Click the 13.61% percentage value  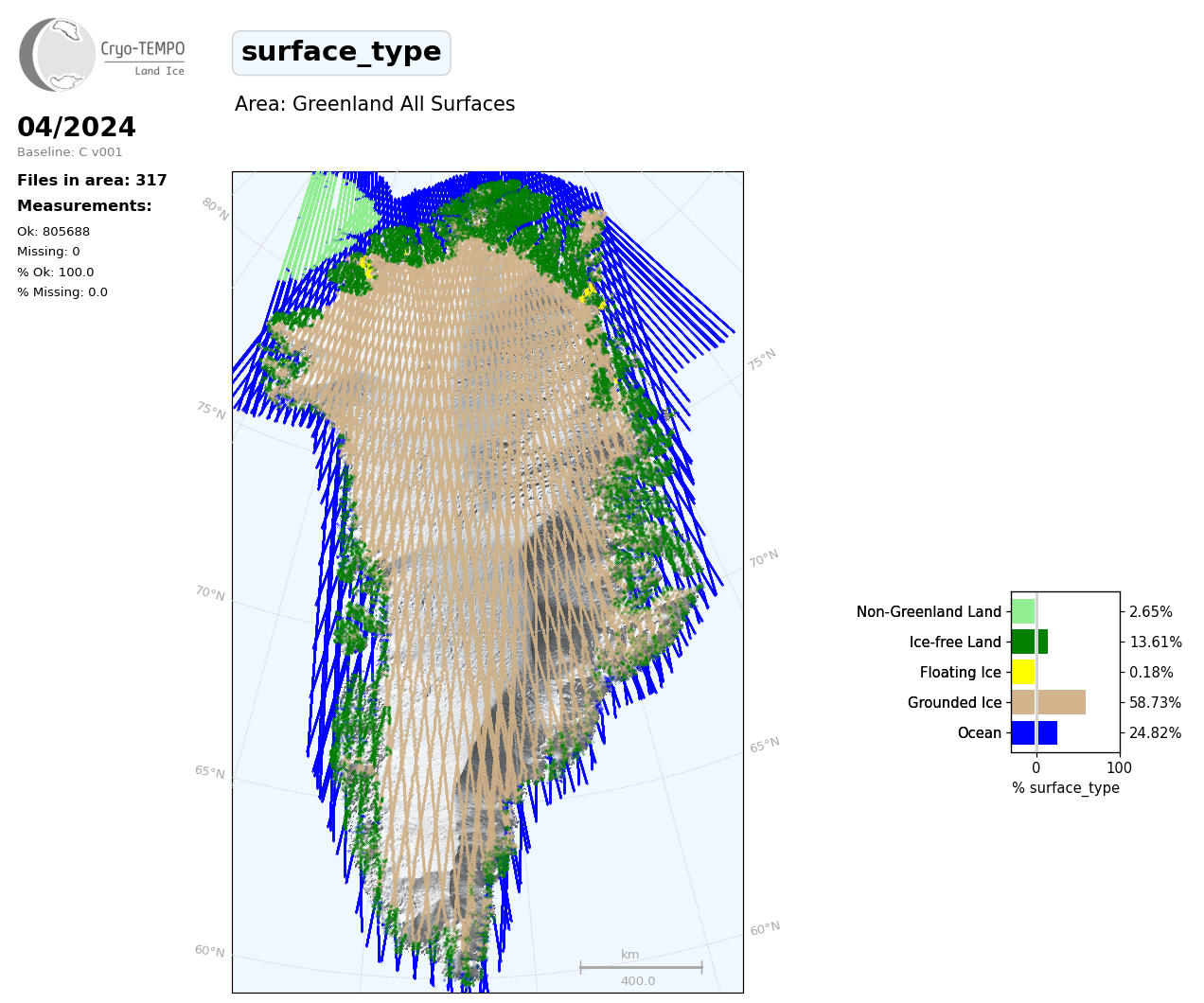click(x=1156, y=642)
